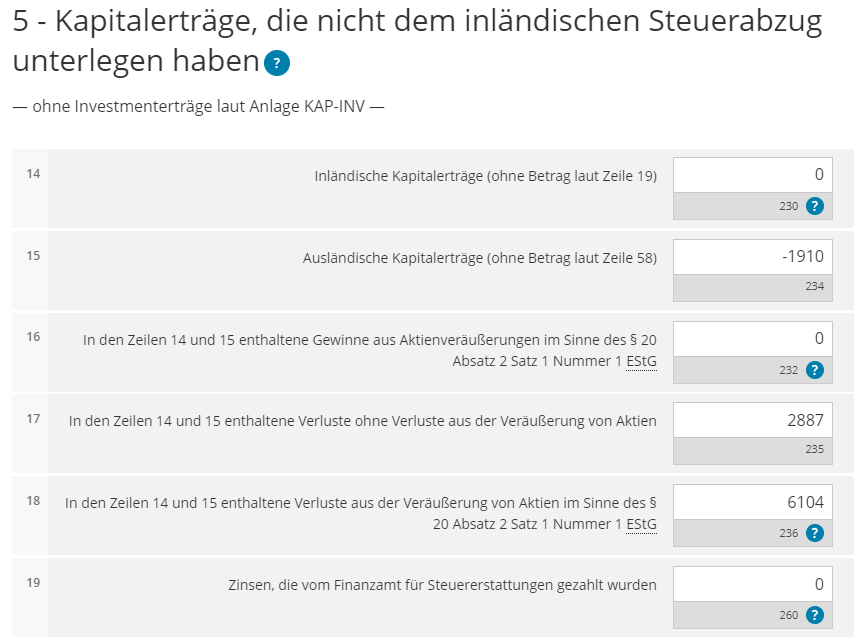Click the line 17 label about Verluste ohne Aktien

pyautogui.click(x=362, y=421)
